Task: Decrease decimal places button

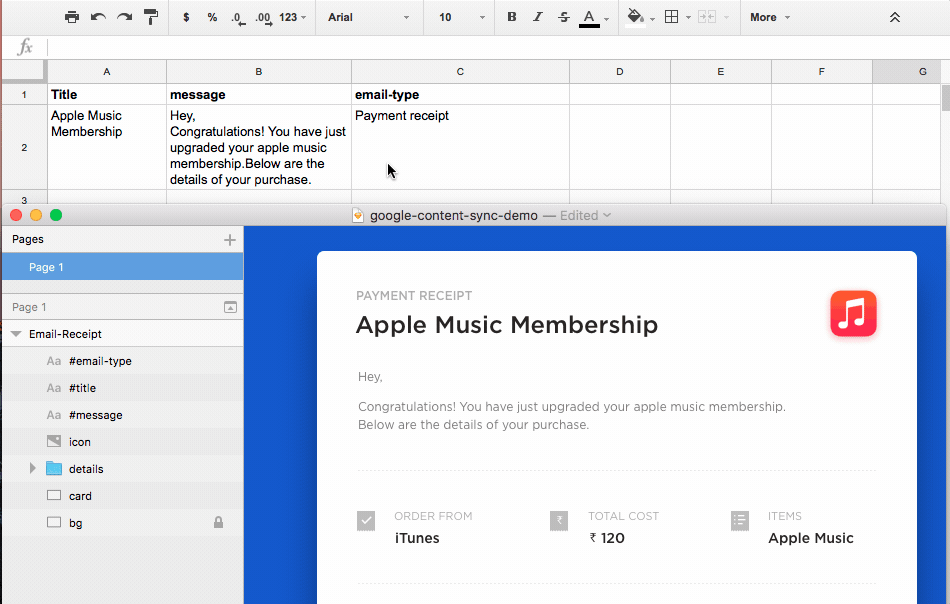Action: 238,18
